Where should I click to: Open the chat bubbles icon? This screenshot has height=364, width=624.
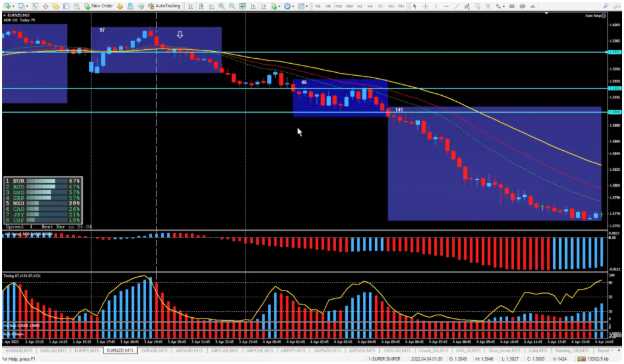click(x=616, y=6)
